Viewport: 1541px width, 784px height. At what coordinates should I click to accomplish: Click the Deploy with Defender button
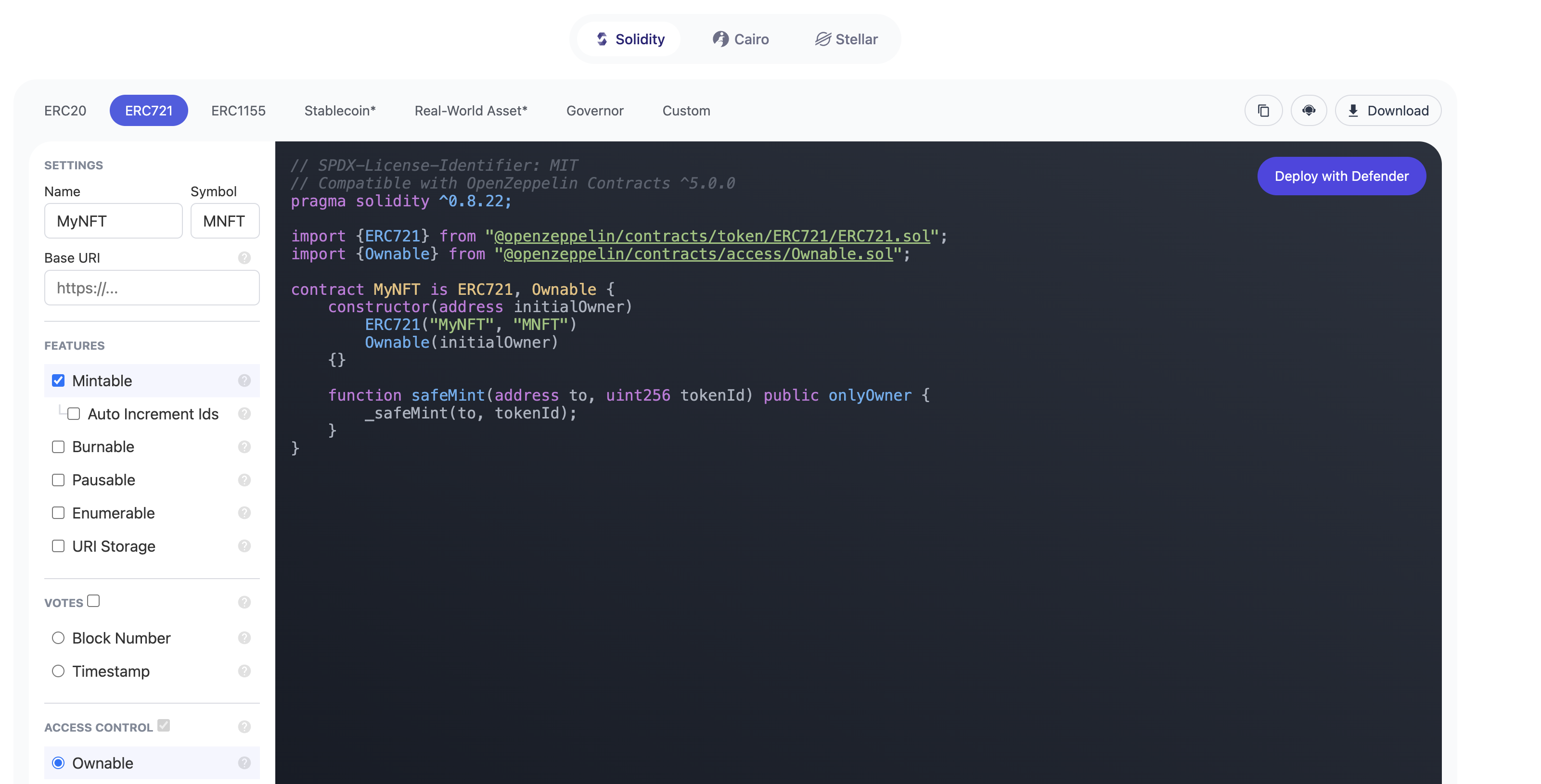coord(1341,176)
